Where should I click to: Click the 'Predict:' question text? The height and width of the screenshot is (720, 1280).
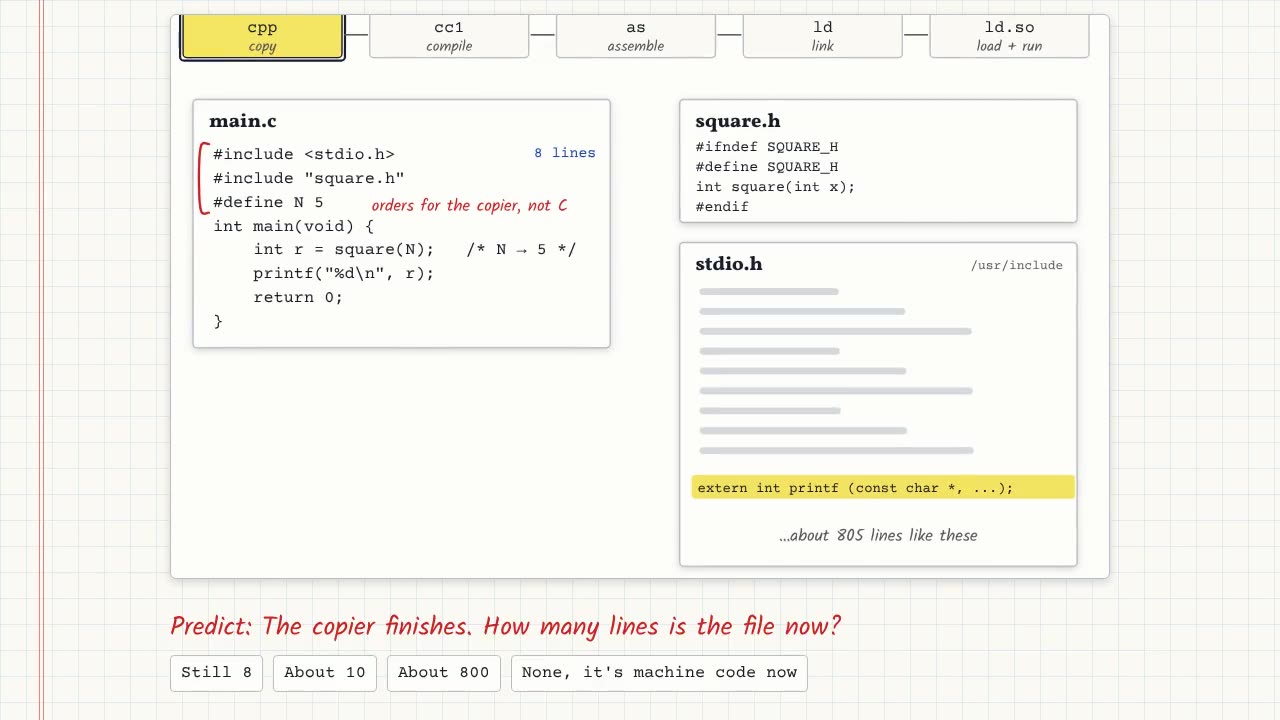click(x=506, y=627)
